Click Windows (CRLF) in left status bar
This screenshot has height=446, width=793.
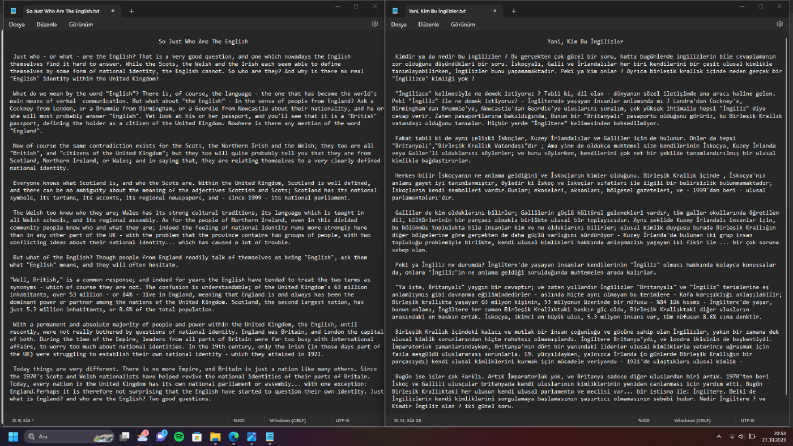point(287,420)
